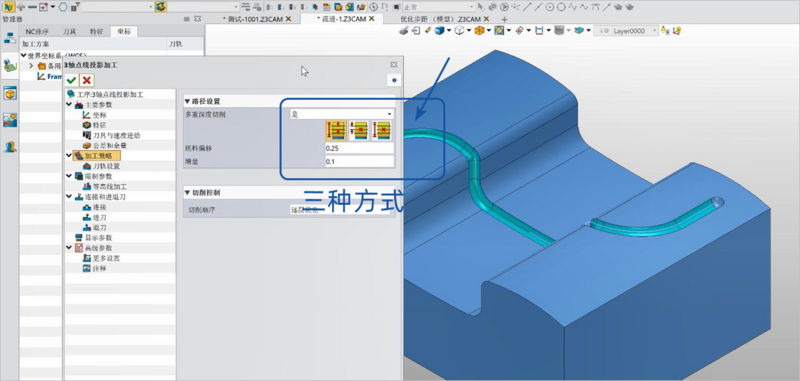Select root 工序:3轴点线投影加工 node

[x=110, y=95]
